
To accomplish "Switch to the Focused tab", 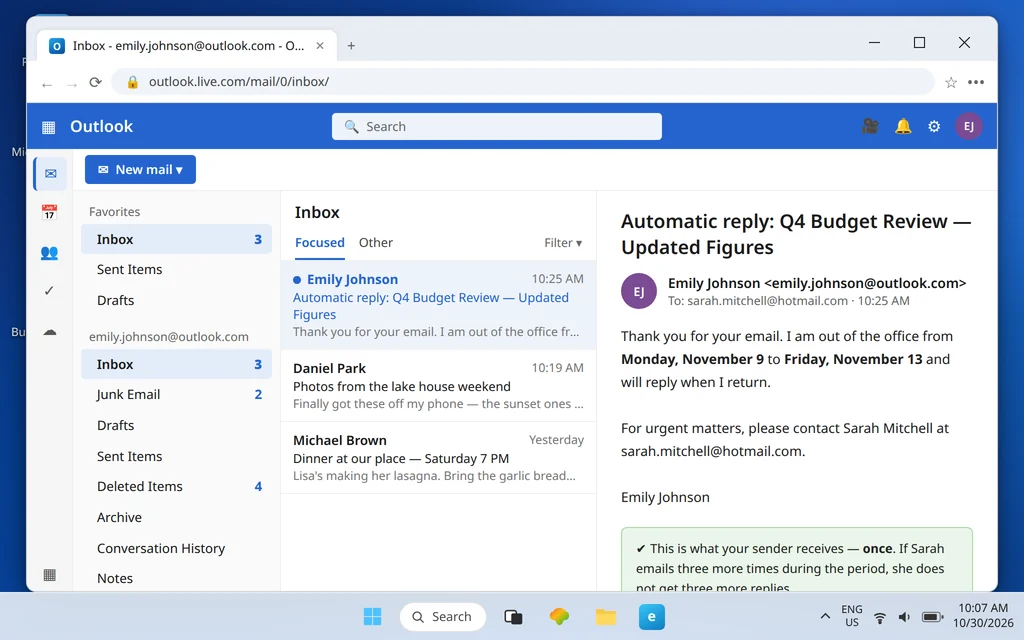I will tap(320, 243).
